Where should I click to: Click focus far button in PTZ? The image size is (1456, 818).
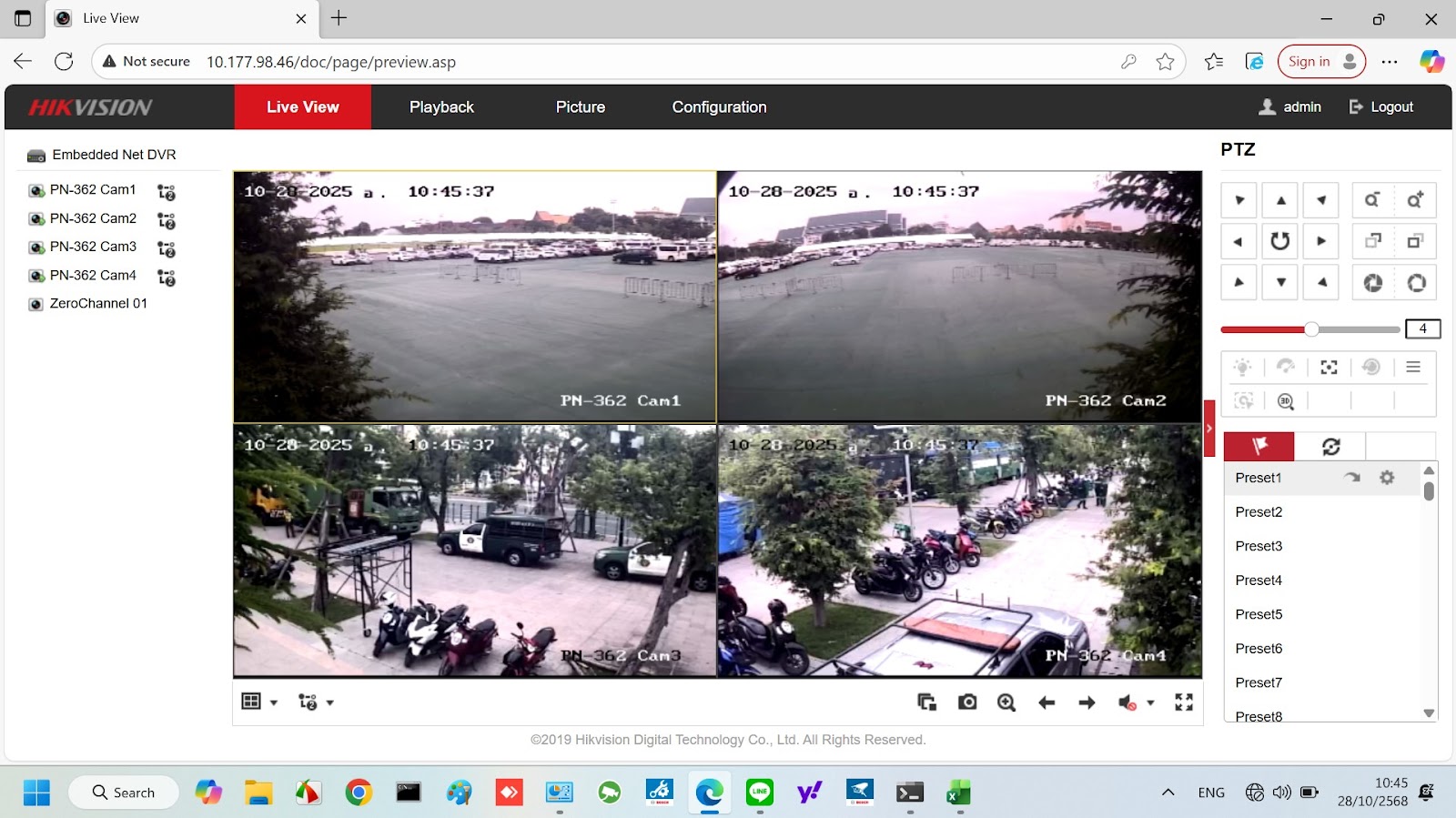pyautogui.click(x=1415, y=241)
